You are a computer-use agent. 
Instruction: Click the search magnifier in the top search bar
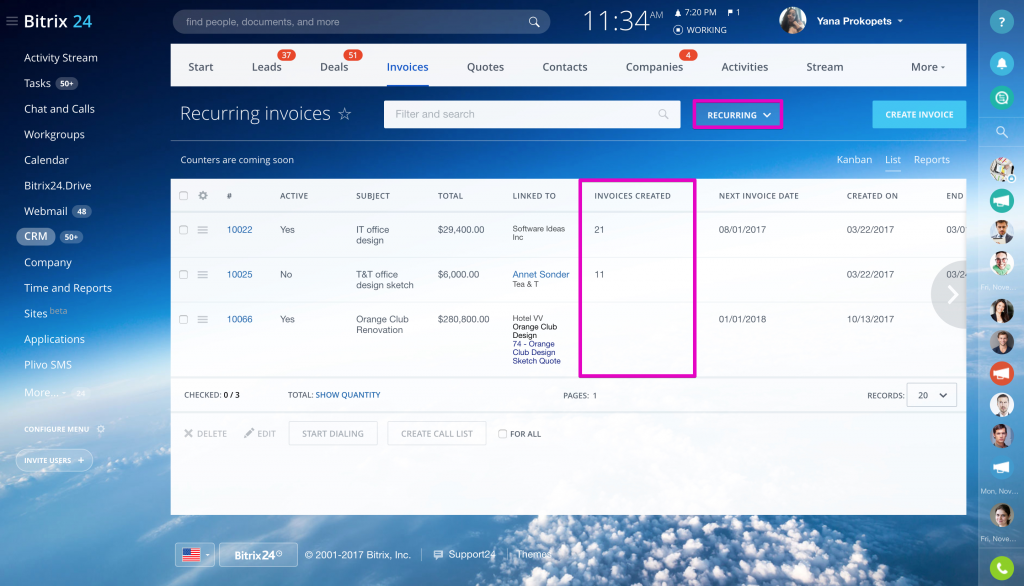click(x=534, y=22)
